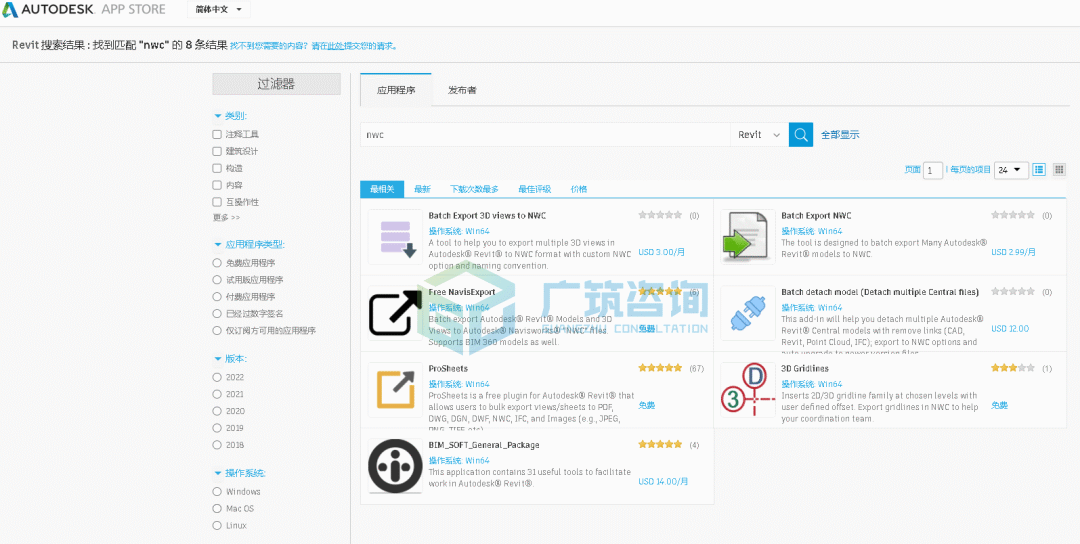Select version 2021 radio button

tap(217, 394)
